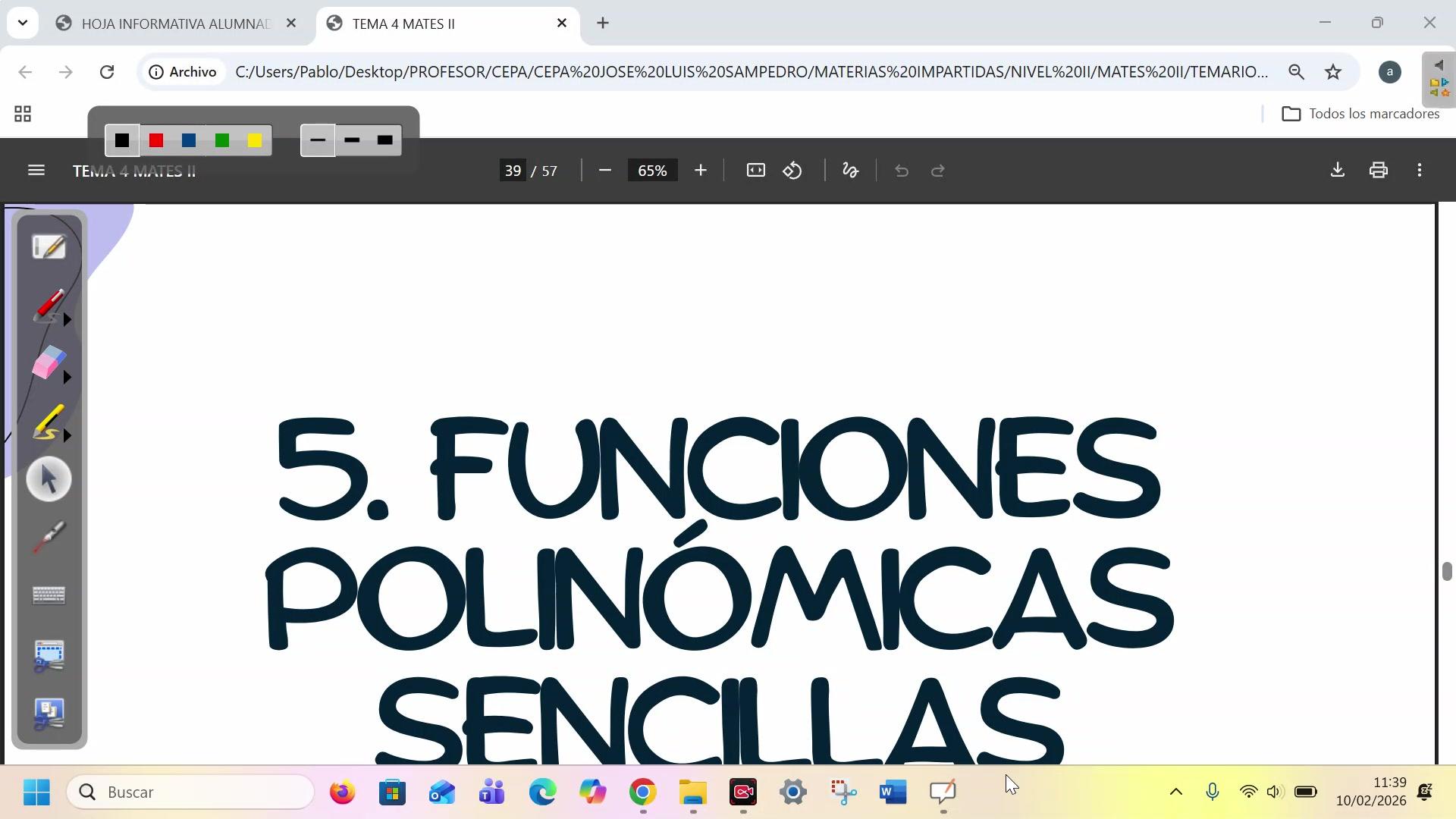Select the red pen tool
The image size is (1456, 819).
pyautogui.click(x=49, y=305)
